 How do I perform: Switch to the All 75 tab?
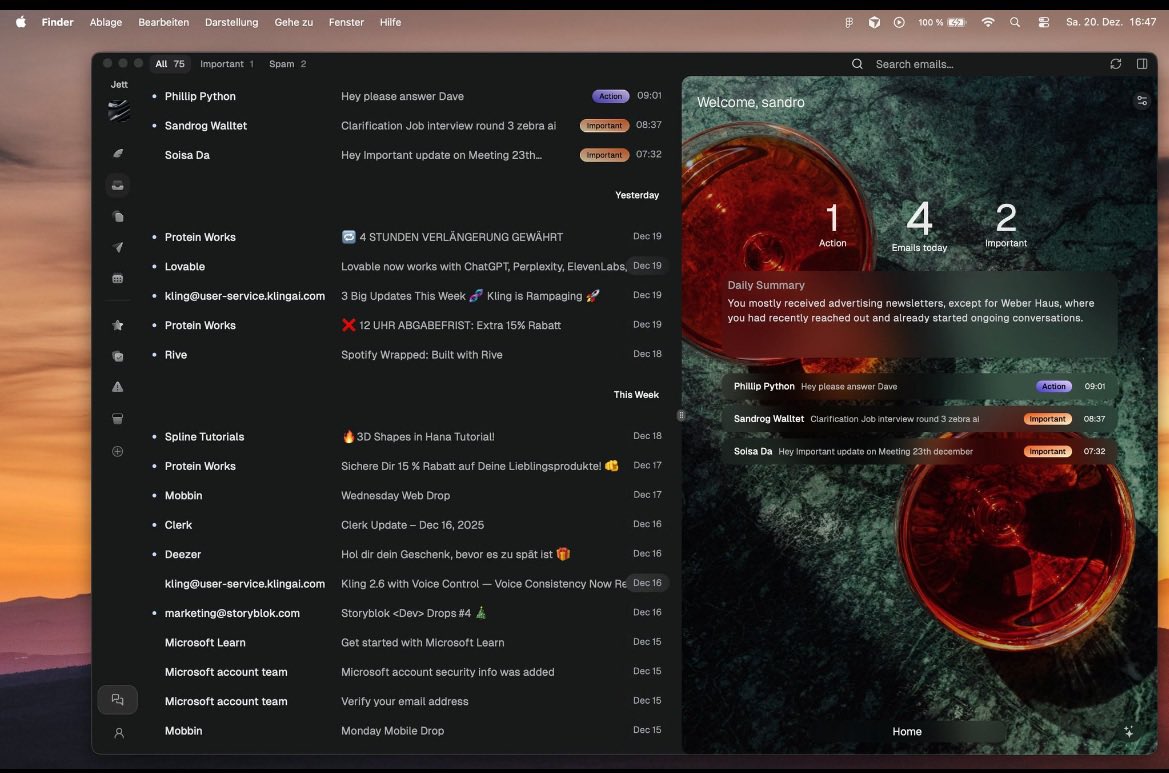click(170, 64)
